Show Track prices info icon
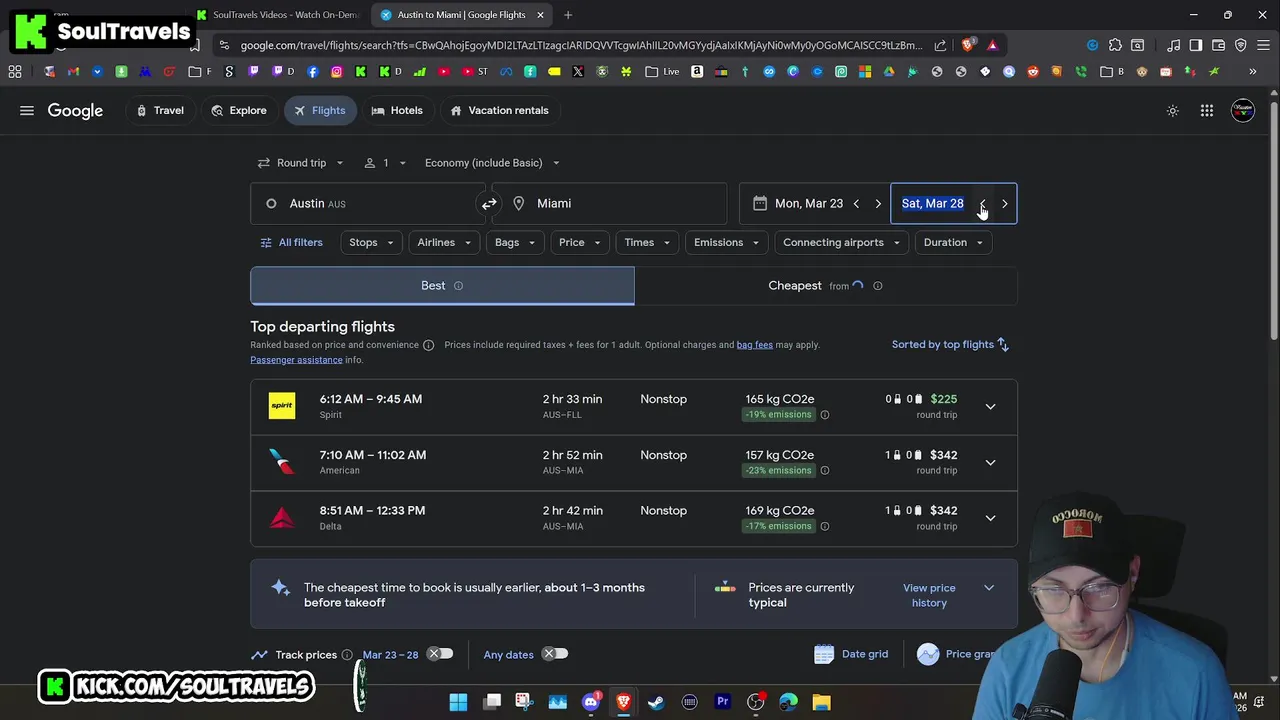The height and width of the screenshot is (720, 1280). pos(347,655)
